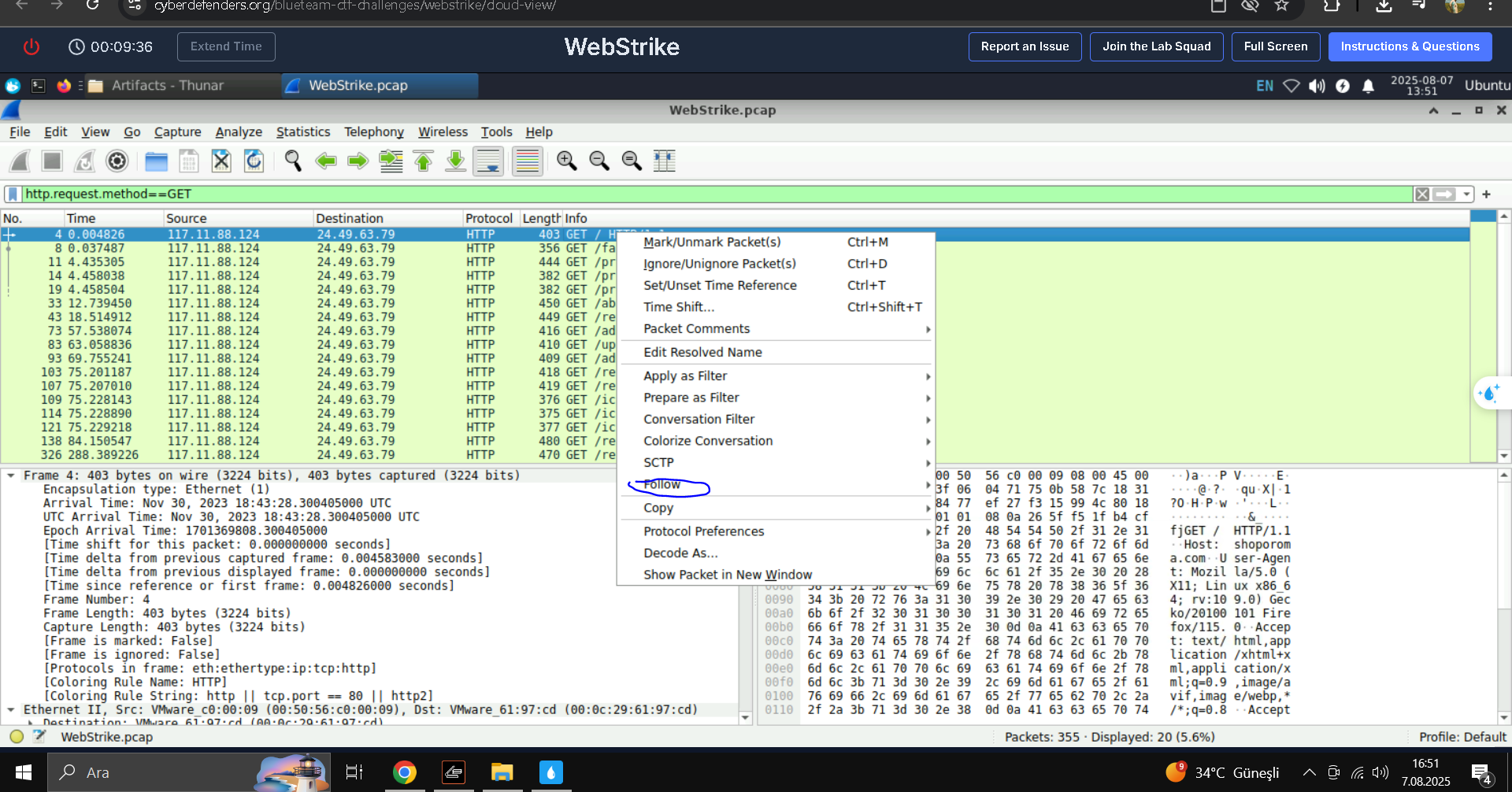
Task: Open the Telephony menu
Action: click(374, 132)
